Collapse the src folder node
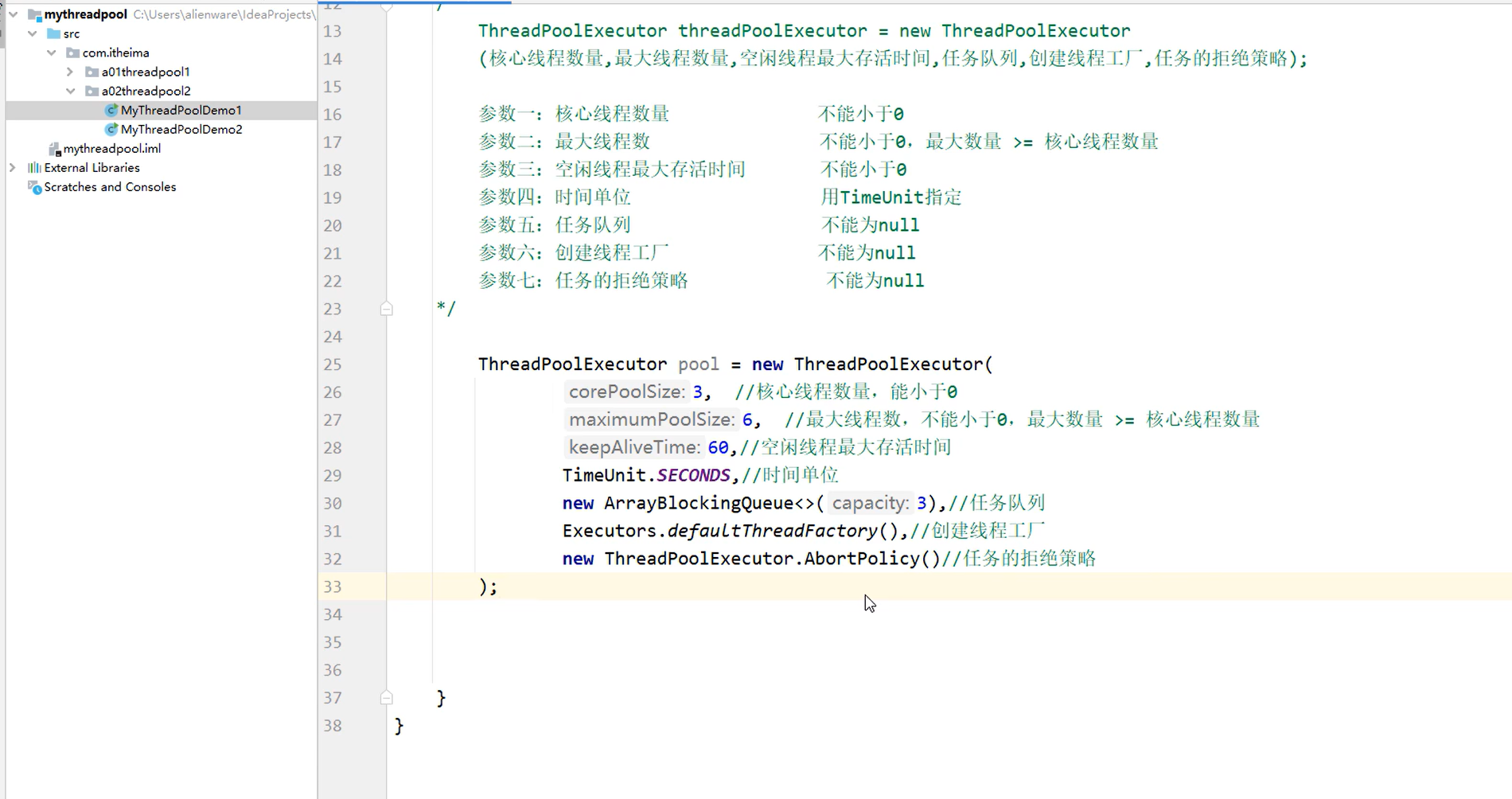This screenshot has height=799, width=1512. tap(32, 33)
